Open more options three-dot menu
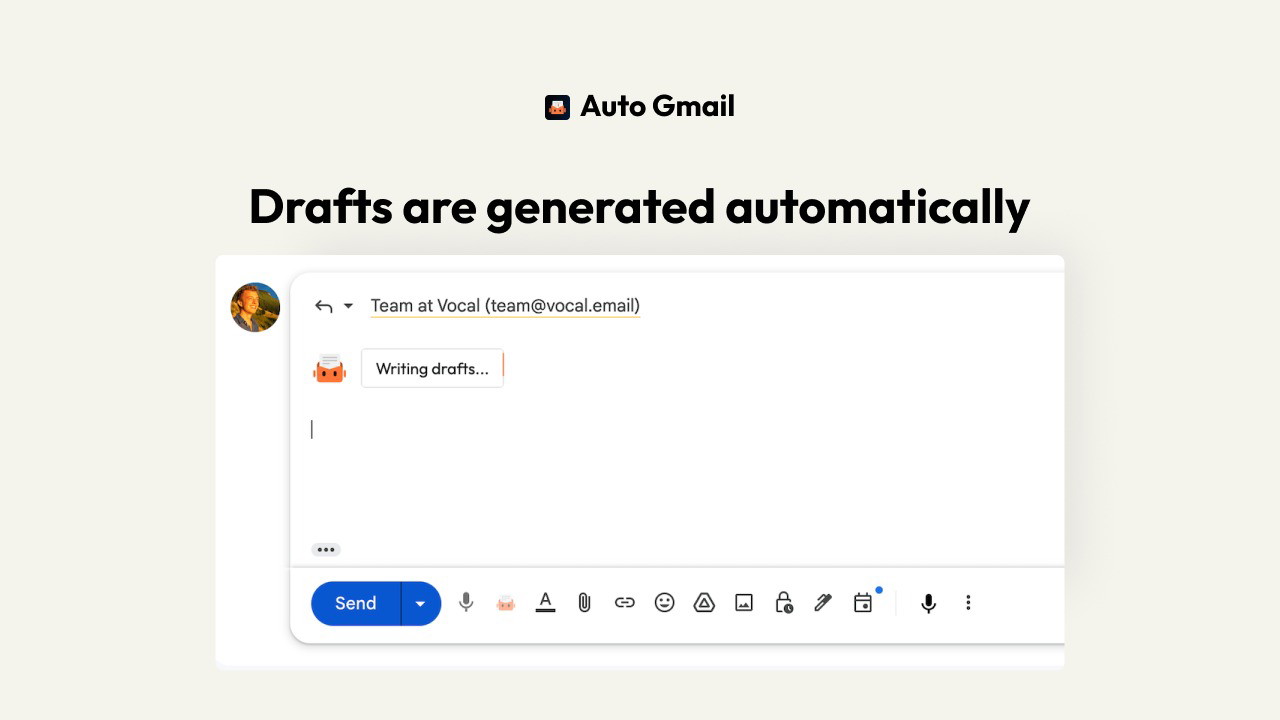The height and width of the screenshot is (720, 1280). pyautogui.click(x=968, y=603)
